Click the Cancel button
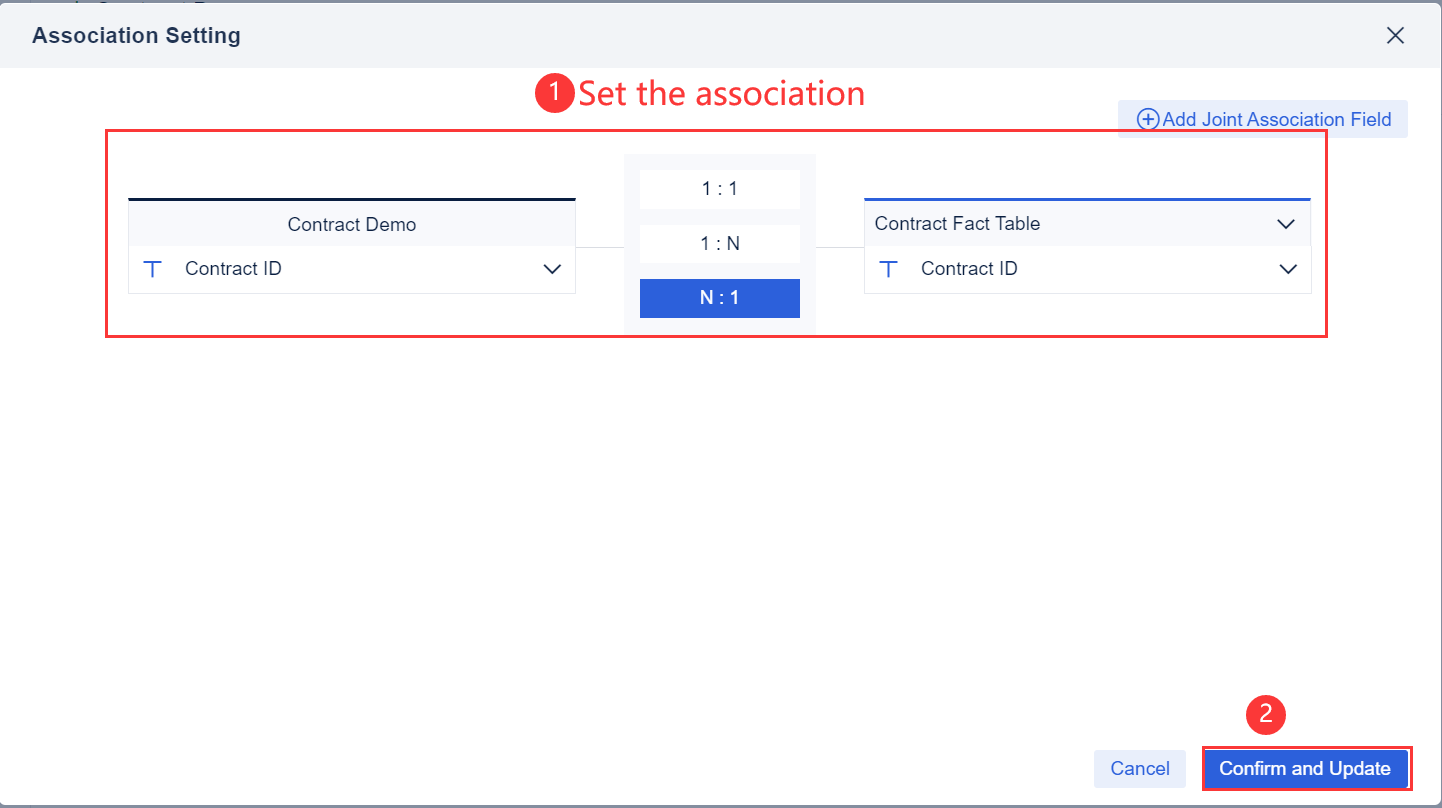1442x808 pixels. point(1139,768)
